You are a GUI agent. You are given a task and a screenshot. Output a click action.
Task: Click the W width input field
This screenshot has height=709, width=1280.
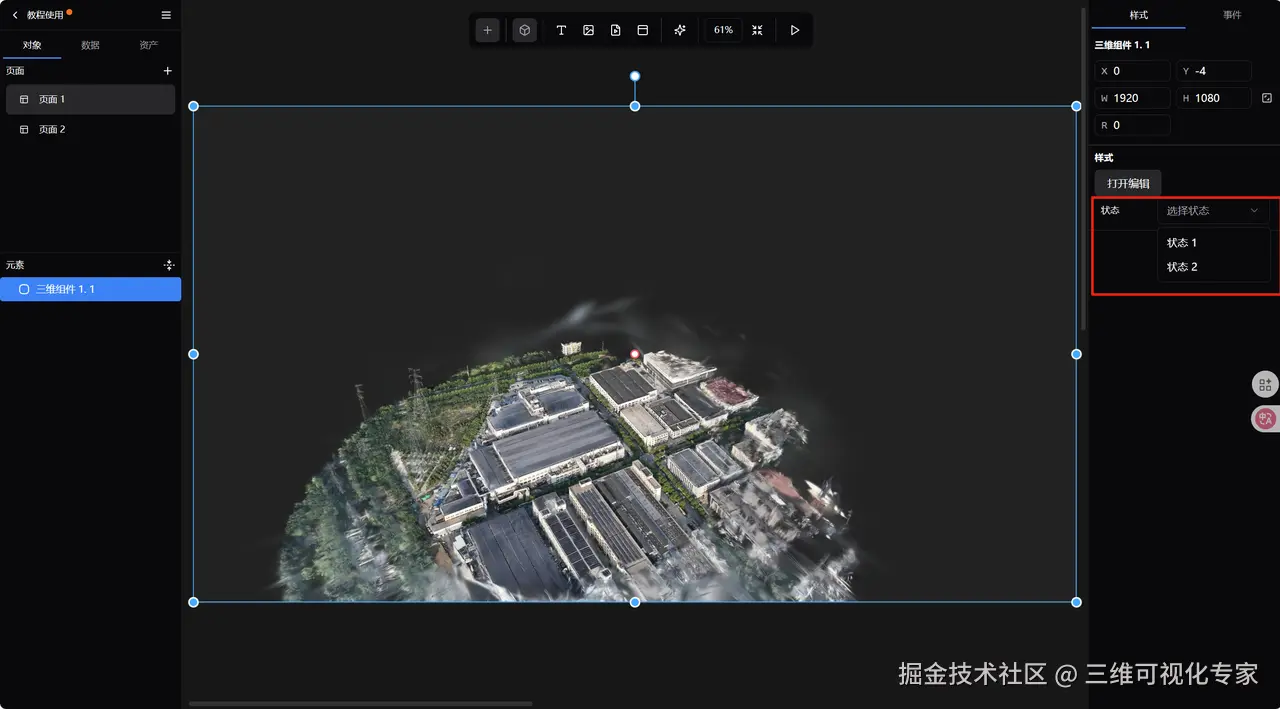pos(1132,98)
